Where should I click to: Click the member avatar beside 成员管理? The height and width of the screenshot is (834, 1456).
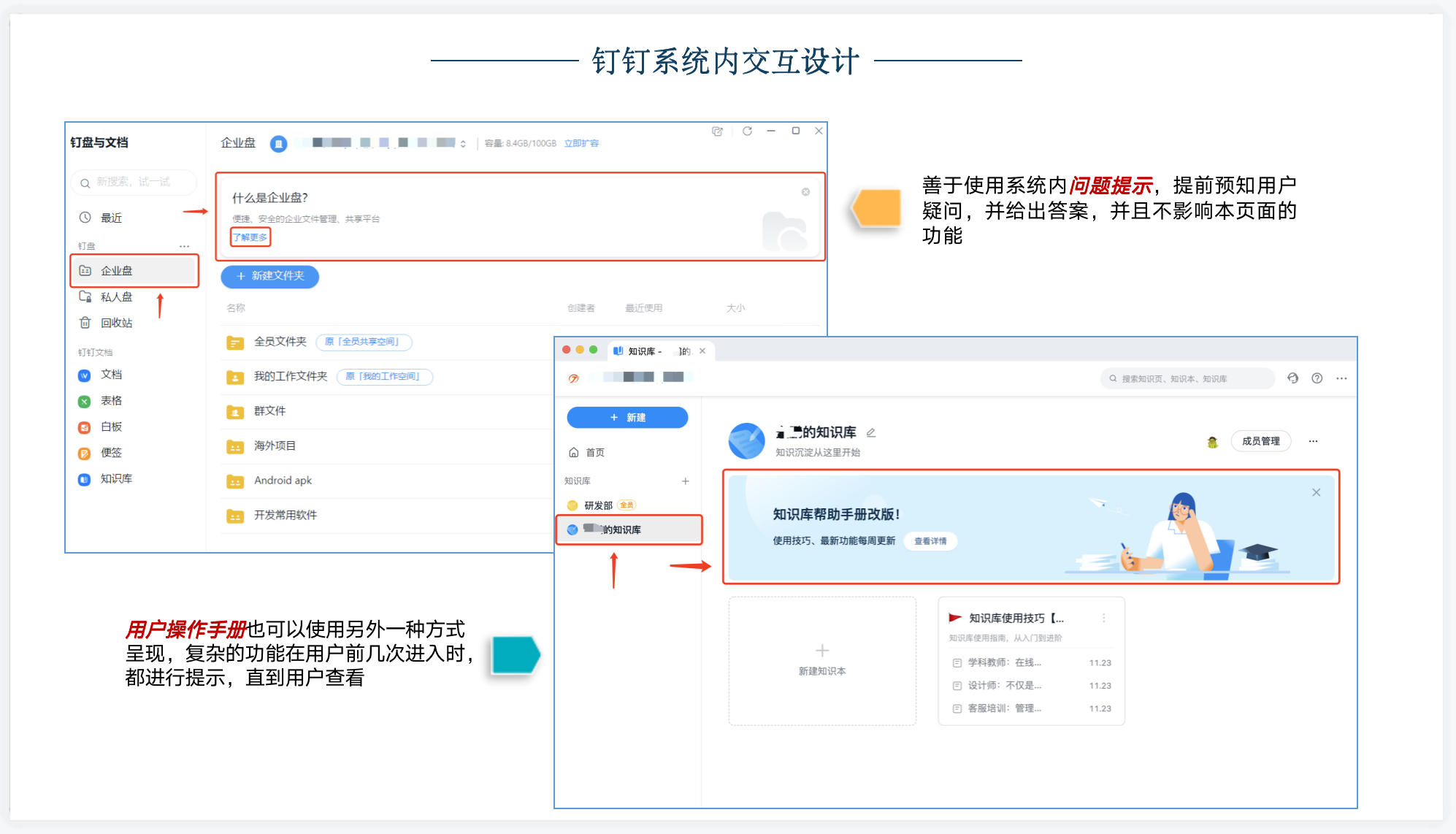pyautogui.click(x=1213, y=442)
